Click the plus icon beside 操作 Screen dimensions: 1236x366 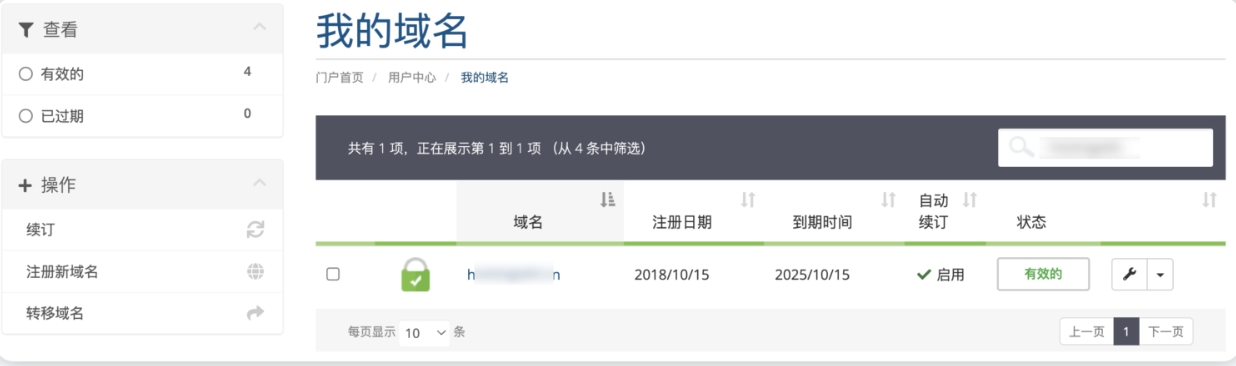click(x=26, y=186)
